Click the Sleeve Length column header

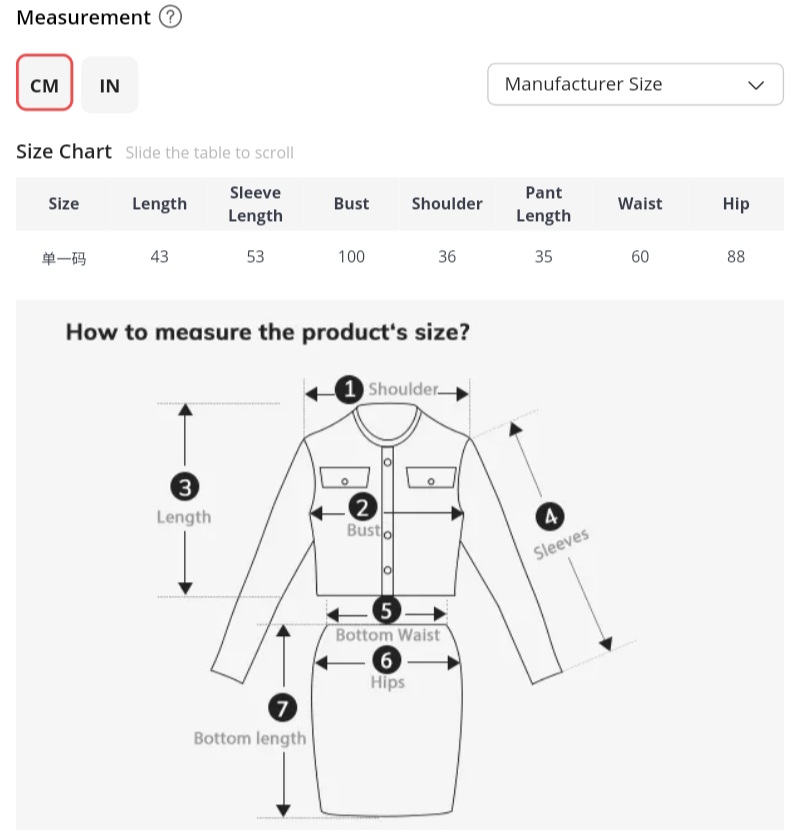click(255, 204)
